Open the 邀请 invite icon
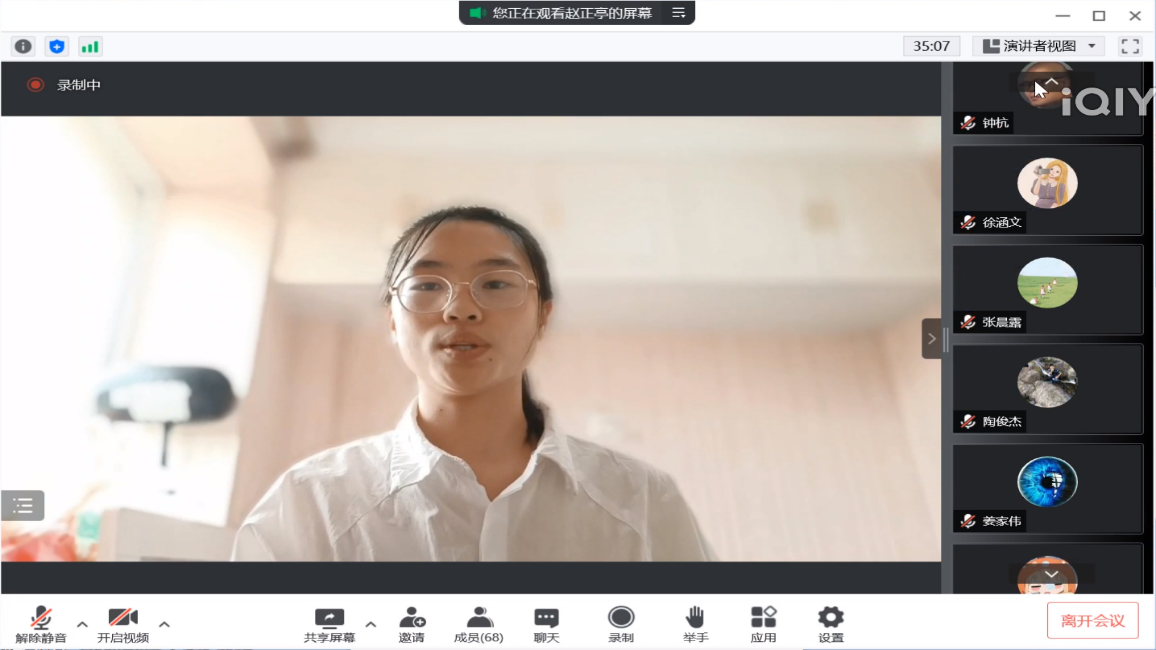The image size is (1156, 650). coord(412,623)
